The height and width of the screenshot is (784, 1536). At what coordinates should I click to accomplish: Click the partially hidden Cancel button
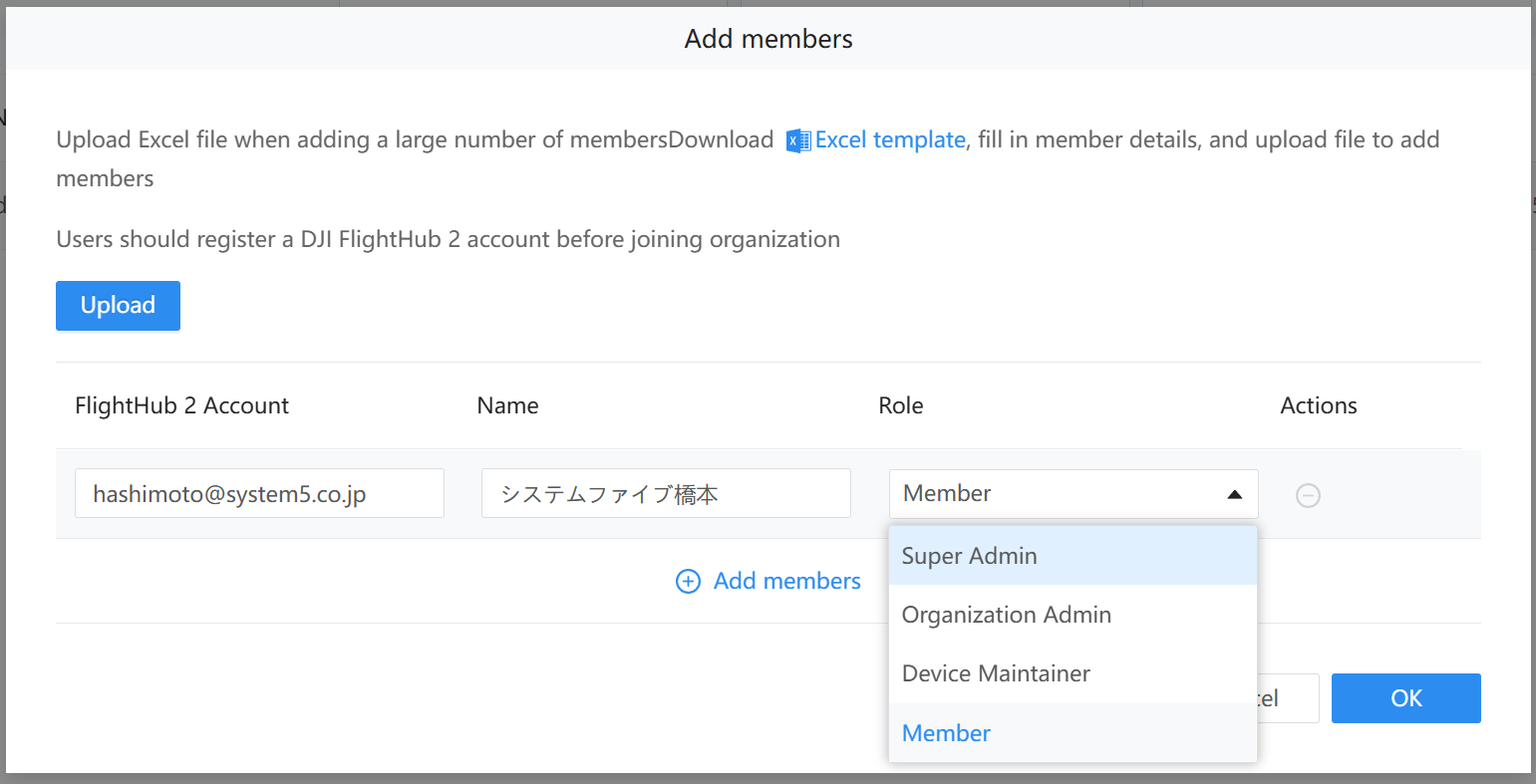pyautogui.click(x=1288, y=698)
